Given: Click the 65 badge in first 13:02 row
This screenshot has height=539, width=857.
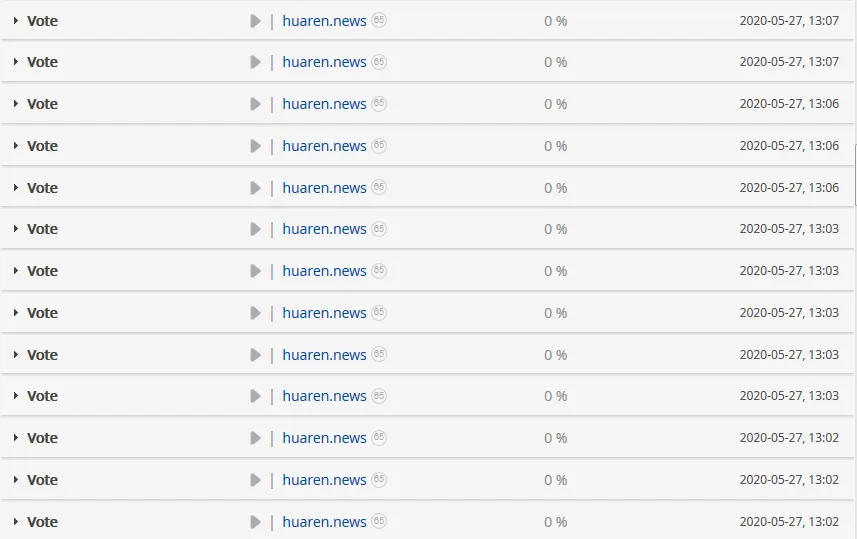Looking at the screenshot, I should pos(379,437).
